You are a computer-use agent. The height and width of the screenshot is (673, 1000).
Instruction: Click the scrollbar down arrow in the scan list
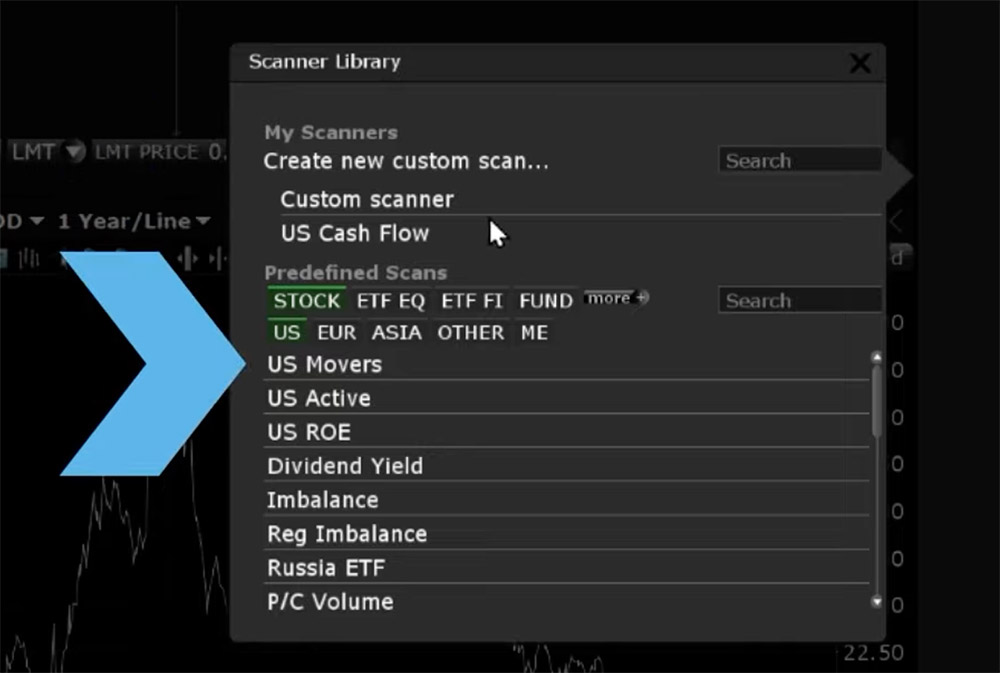point(877,603)
